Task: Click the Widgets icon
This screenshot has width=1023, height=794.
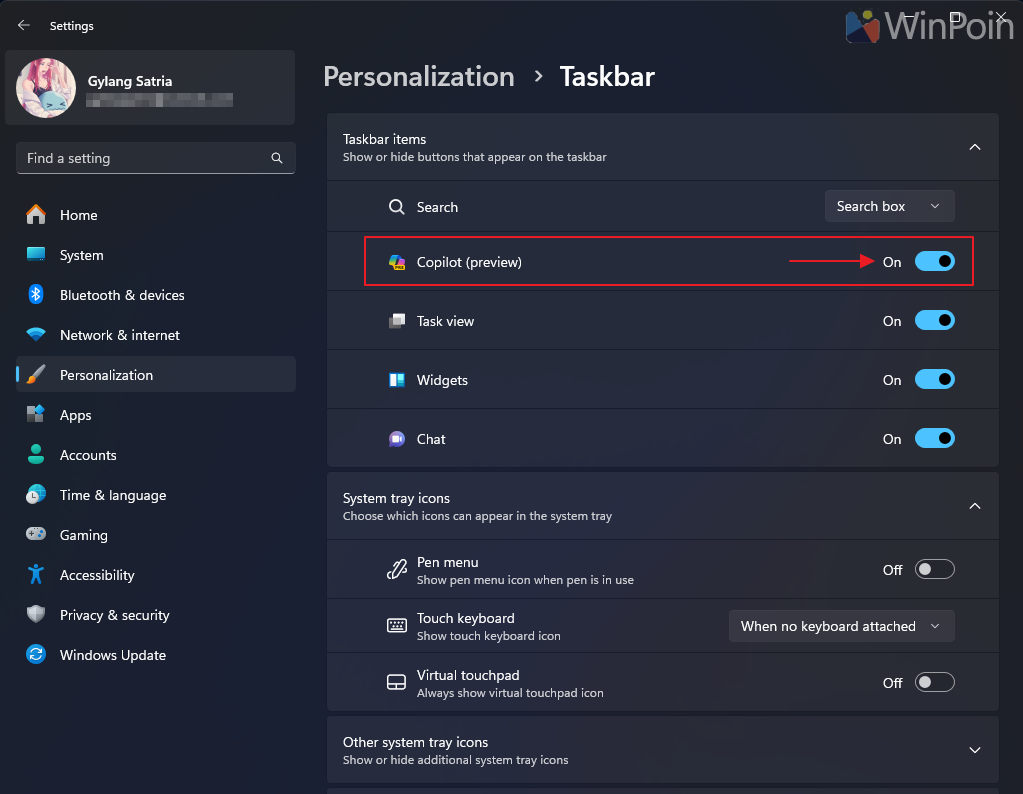Action: (x=397, y=380)
